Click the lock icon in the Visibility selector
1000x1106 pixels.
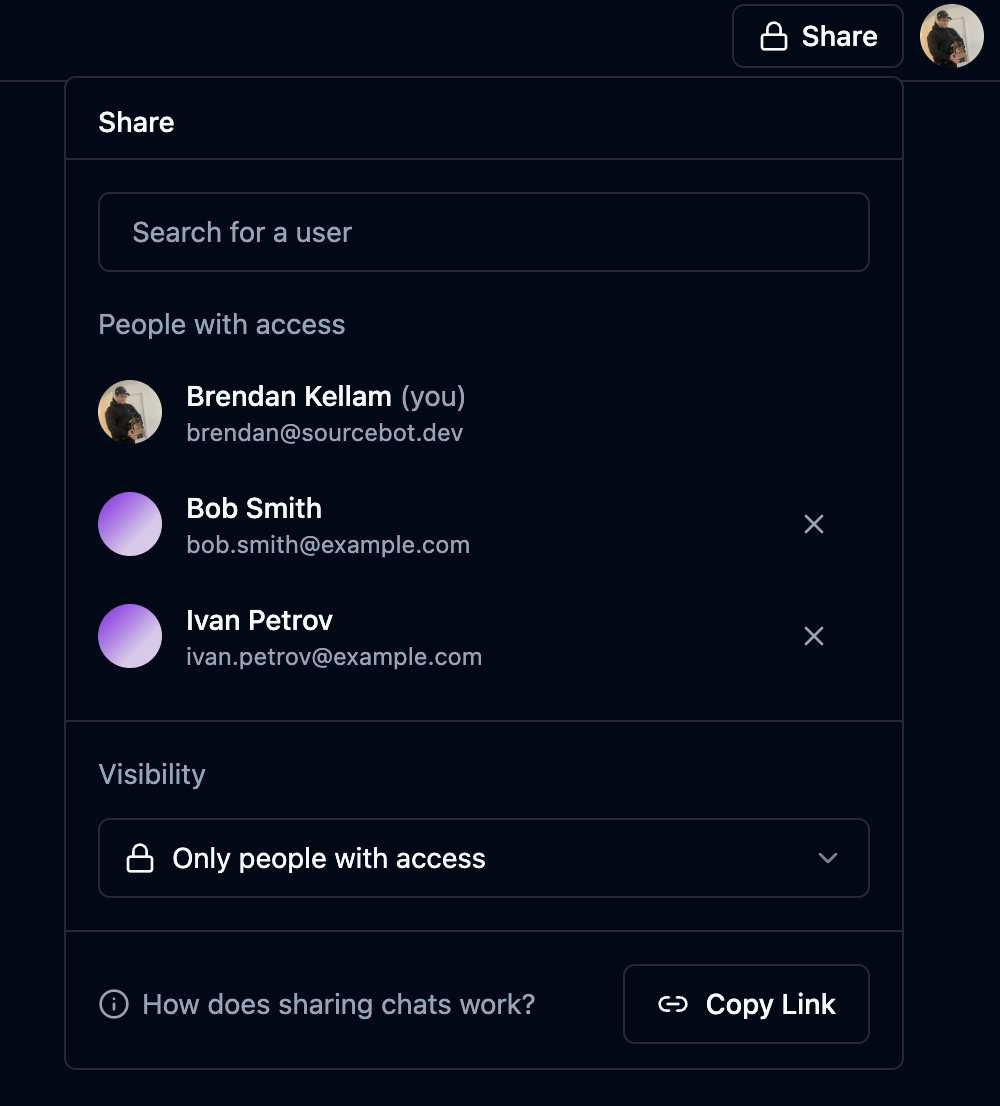pyautogui.click(x=142, y=858)
